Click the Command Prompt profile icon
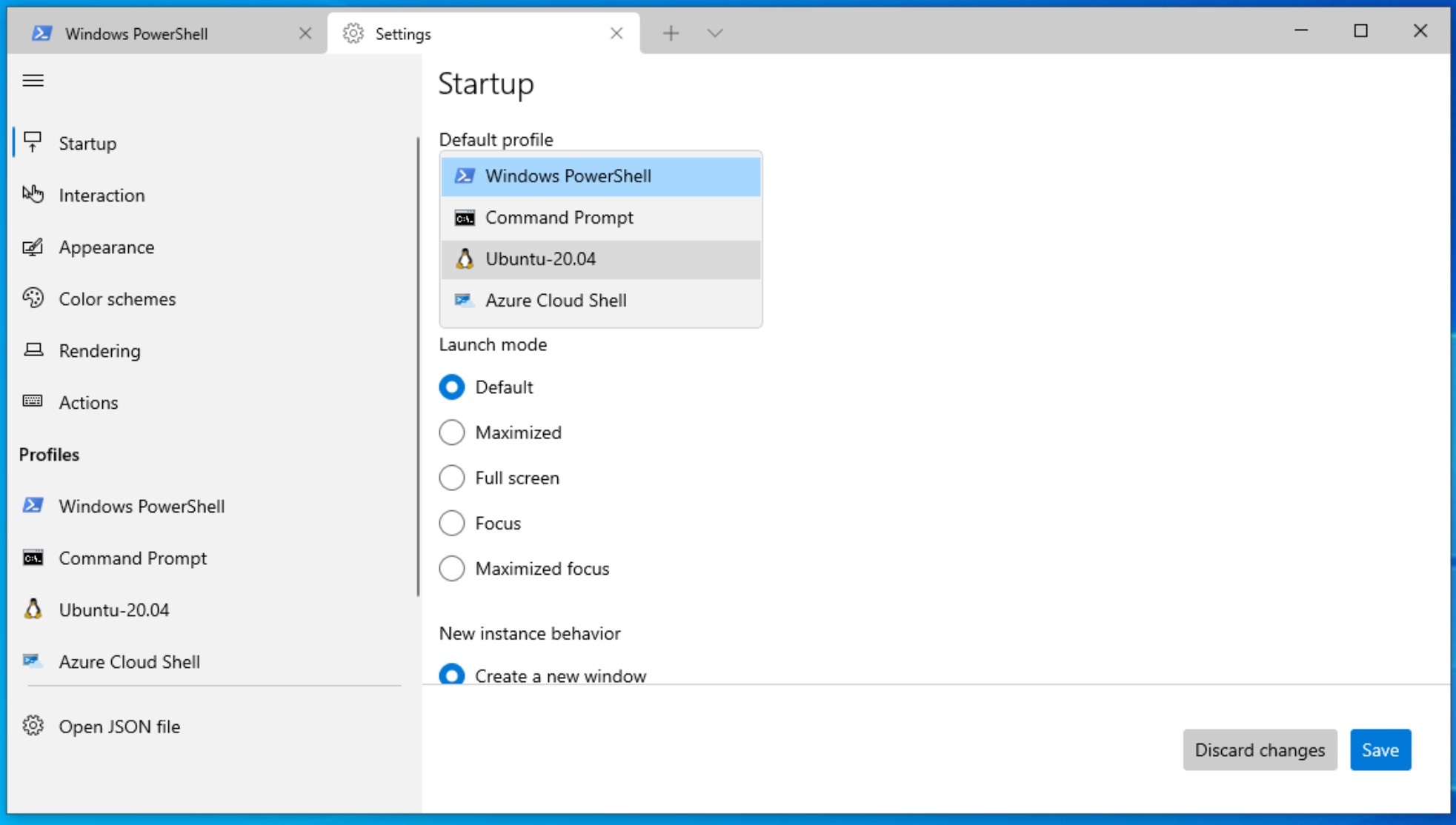 (33, 557)
